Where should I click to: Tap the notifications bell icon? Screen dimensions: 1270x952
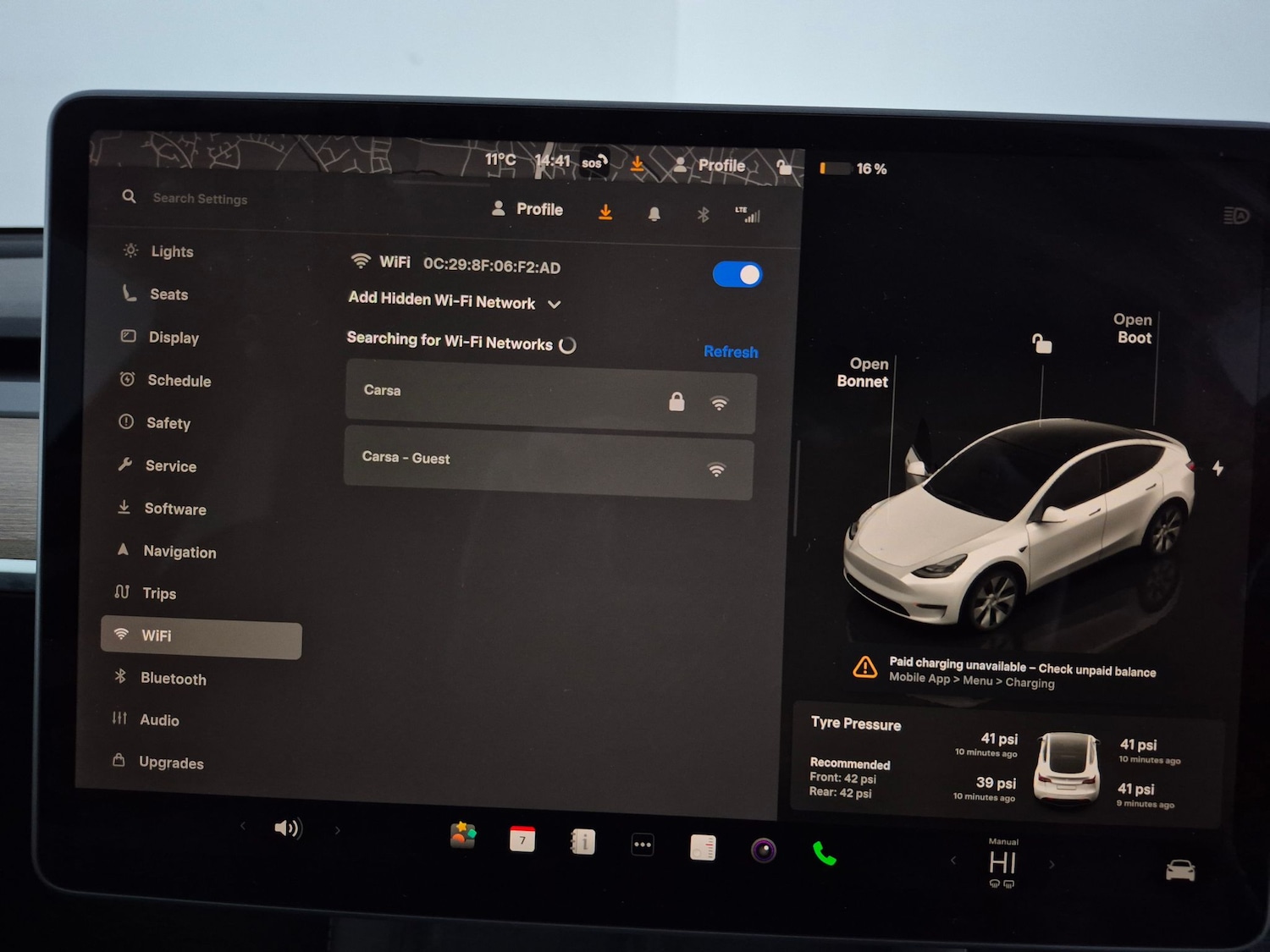tap(652, 212)
